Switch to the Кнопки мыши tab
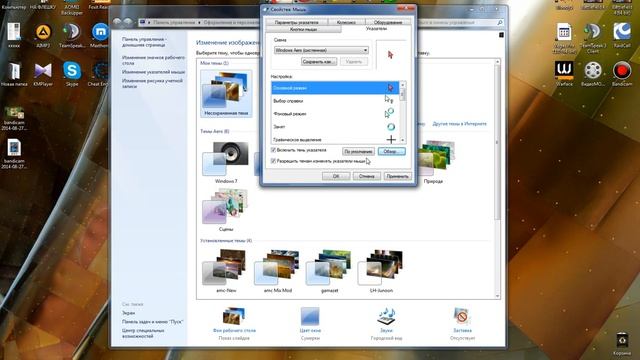The image size is (640, 360). [303, 29]
